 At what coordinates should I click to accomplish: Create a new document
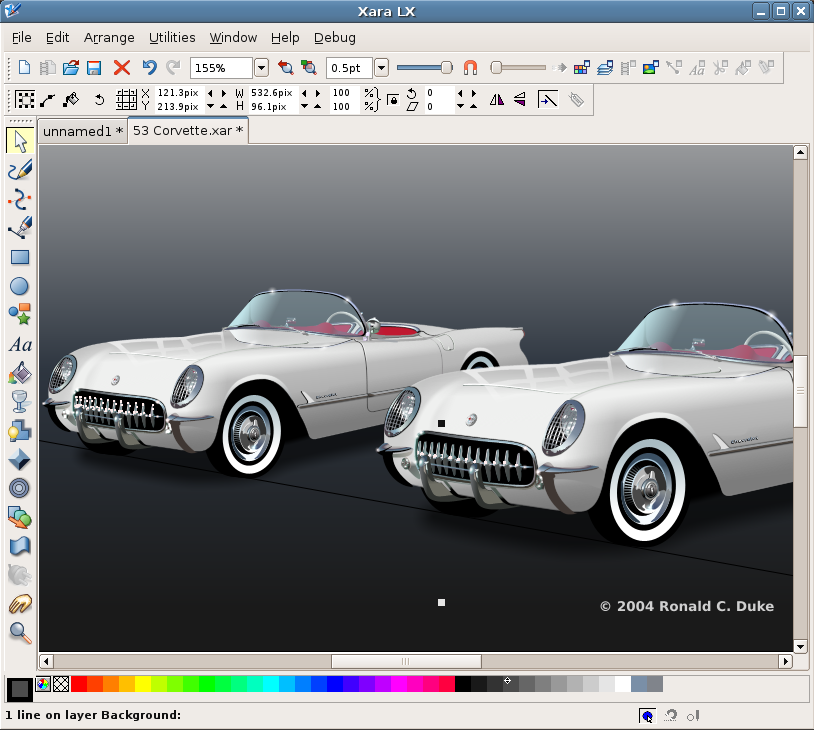24,67
